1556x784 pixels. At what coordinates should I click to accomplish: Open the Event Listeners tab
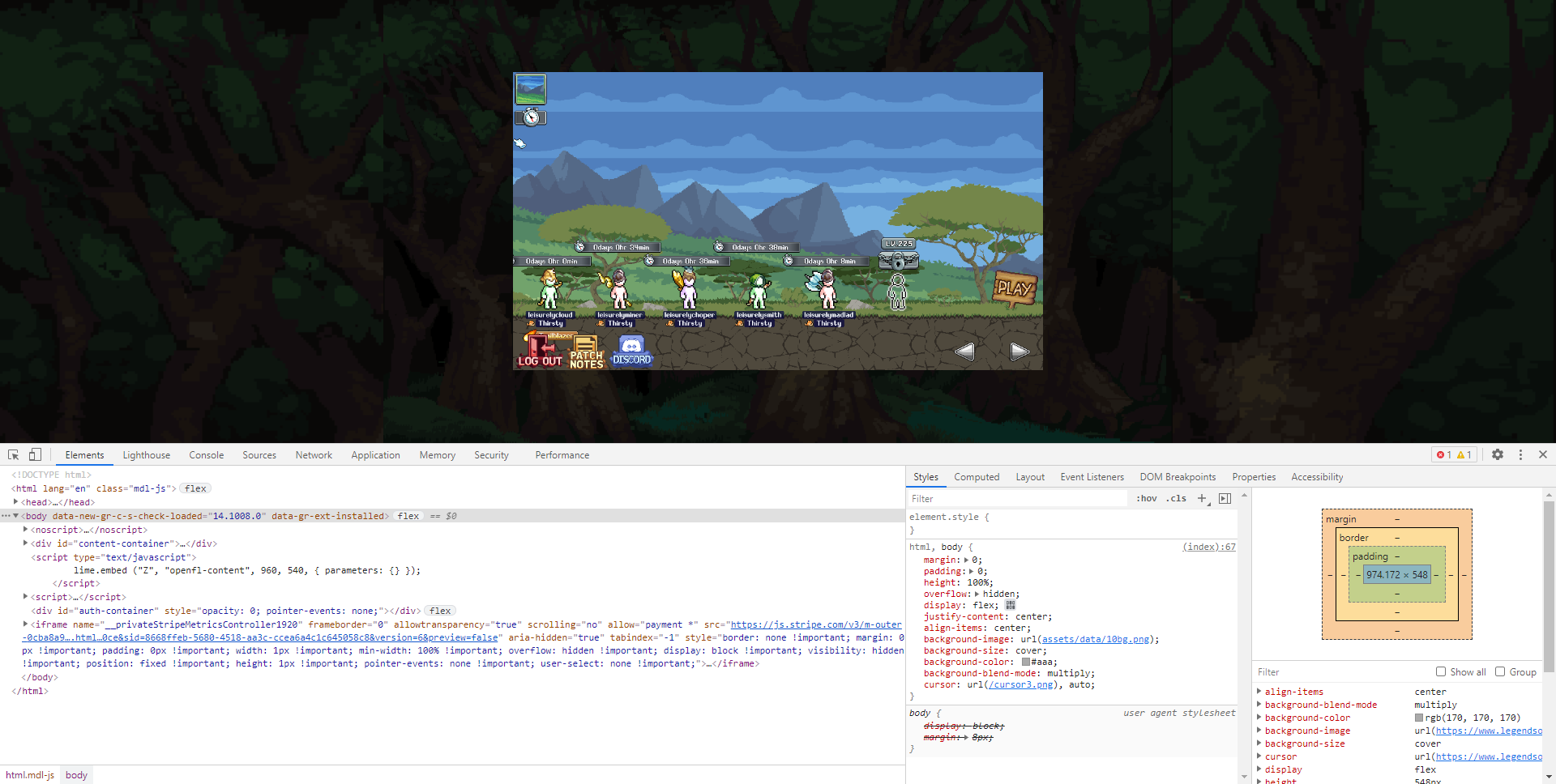[x=1092, y=477]
